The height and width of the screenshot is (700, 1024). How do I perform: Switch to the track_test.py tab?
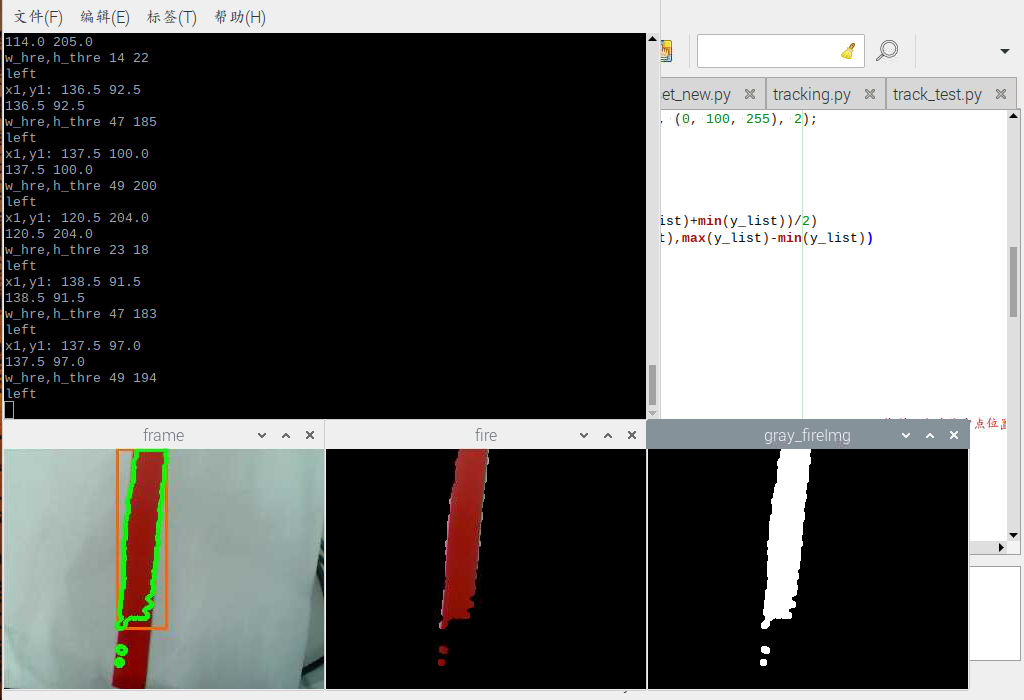pos(937,95)
